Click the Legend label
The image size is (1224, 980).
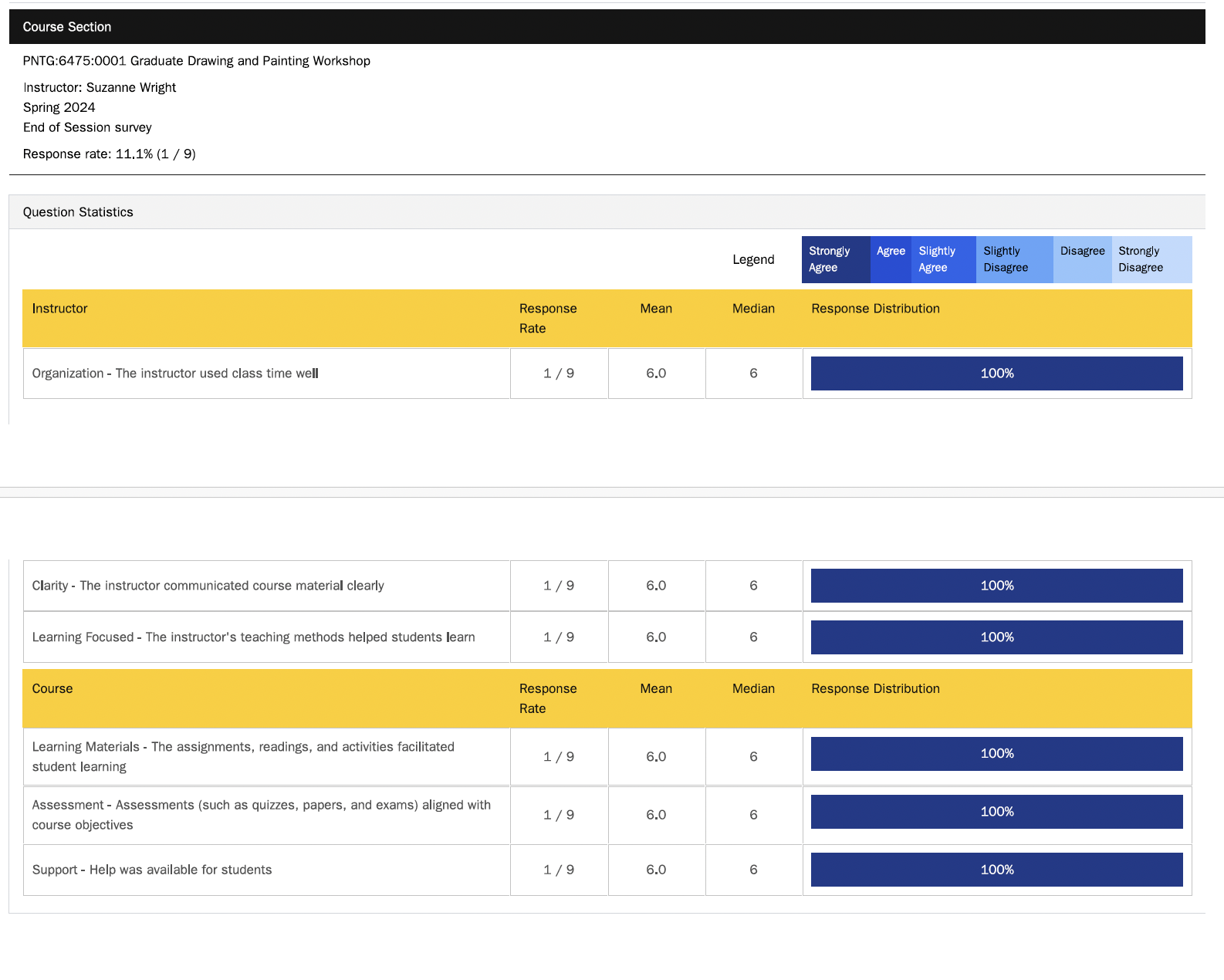point(753,260)
